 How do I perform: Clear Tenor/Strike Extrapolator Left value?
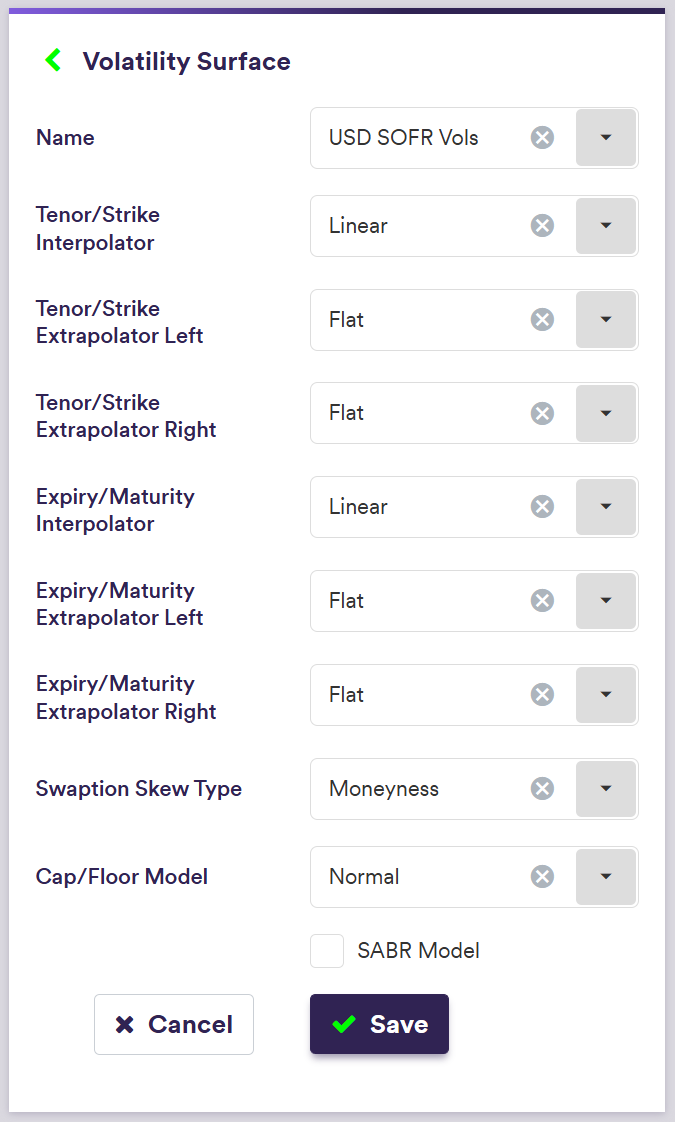(x=542, y=320)
